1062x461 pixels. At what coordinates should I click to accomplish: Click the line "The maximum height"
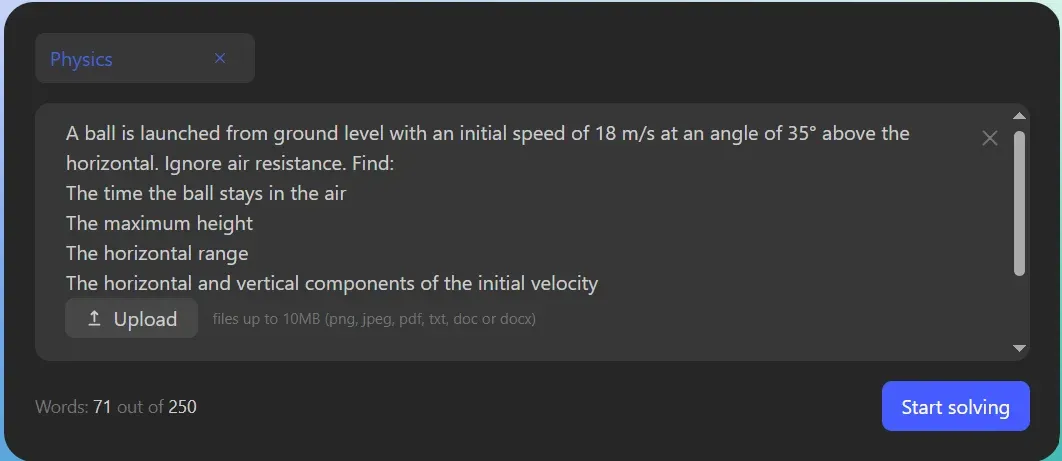click(x=159, y=223)
